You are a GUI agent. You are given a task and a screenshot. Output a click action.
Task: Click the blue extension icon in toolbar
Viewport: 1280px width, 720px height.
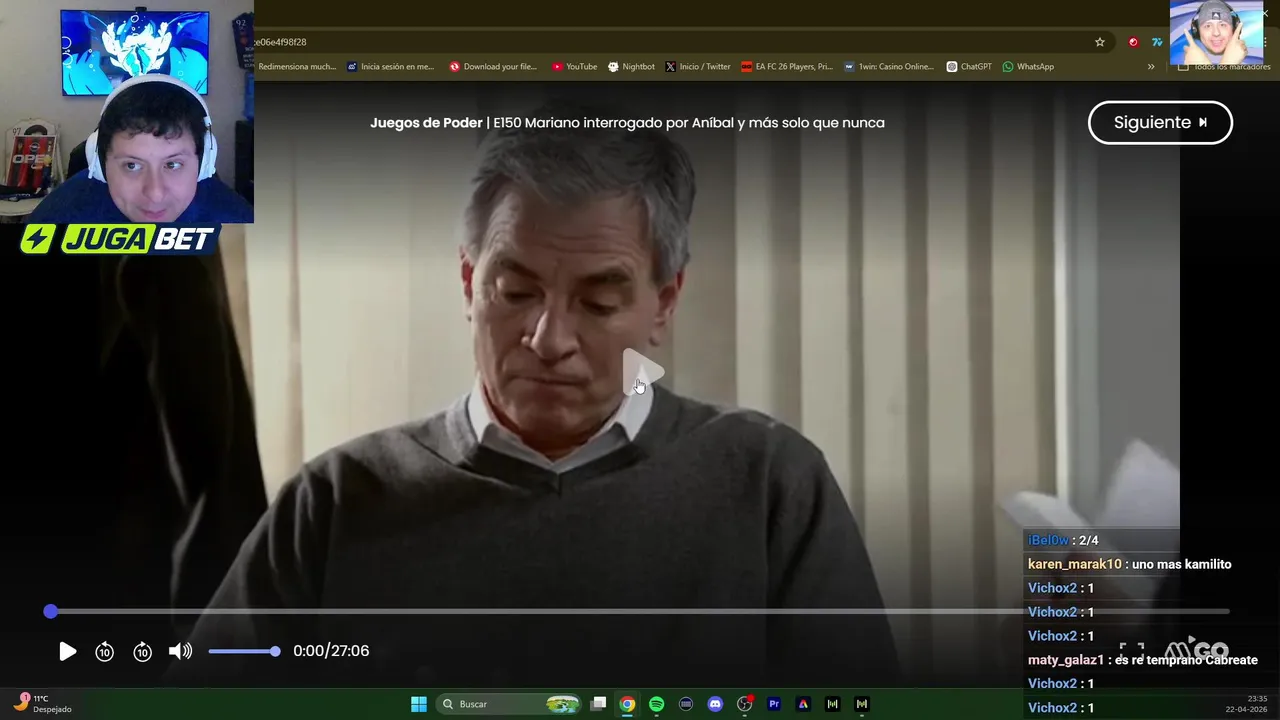click(1157, 42)
